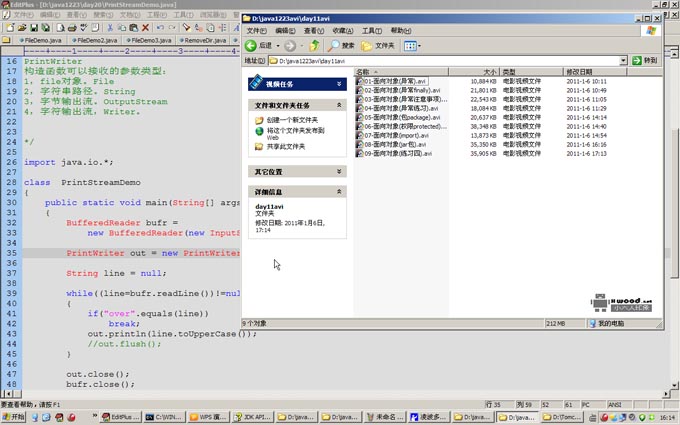Click the Find in Files icon in EditPlus
The image size is (680, 425).
[210, 28]
